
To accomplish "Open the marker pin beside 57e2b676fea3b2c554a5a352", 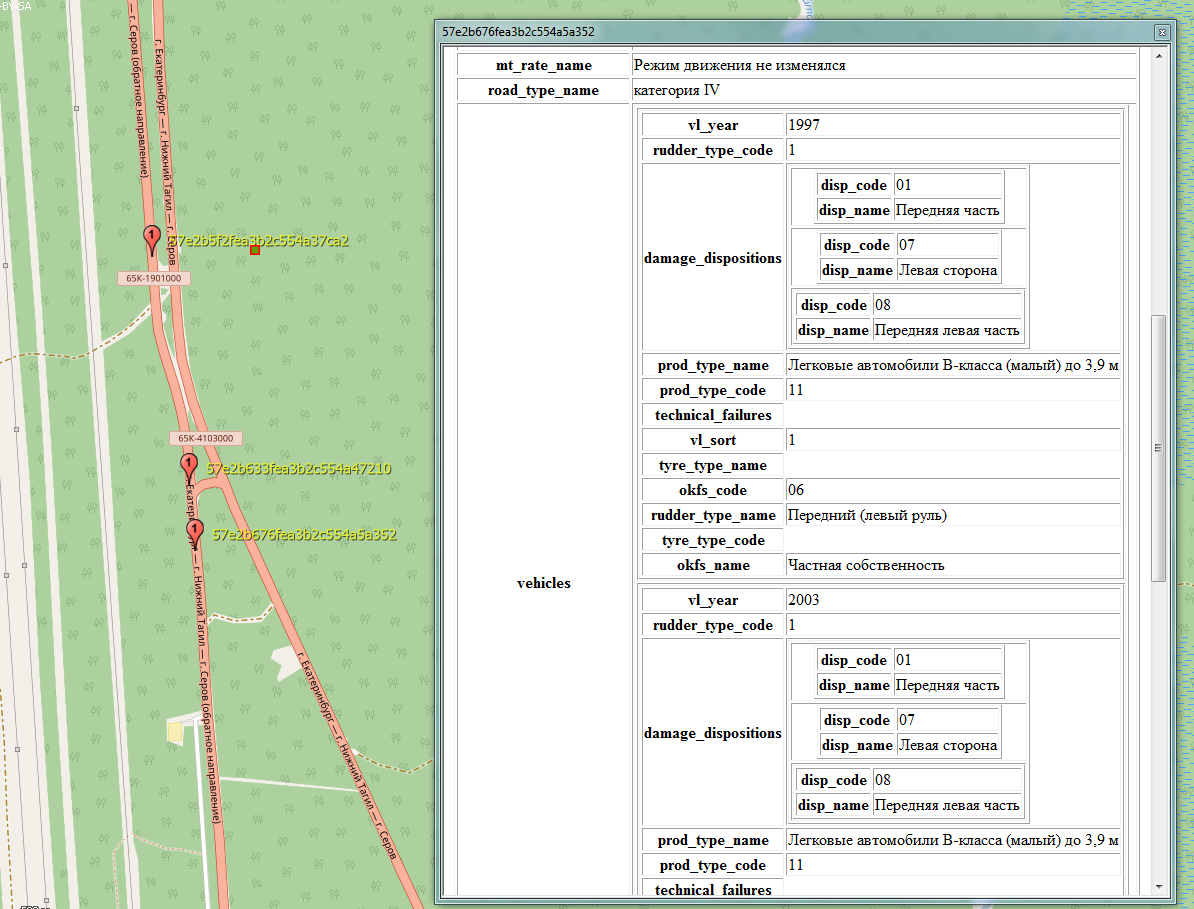I will click(195, 533).
